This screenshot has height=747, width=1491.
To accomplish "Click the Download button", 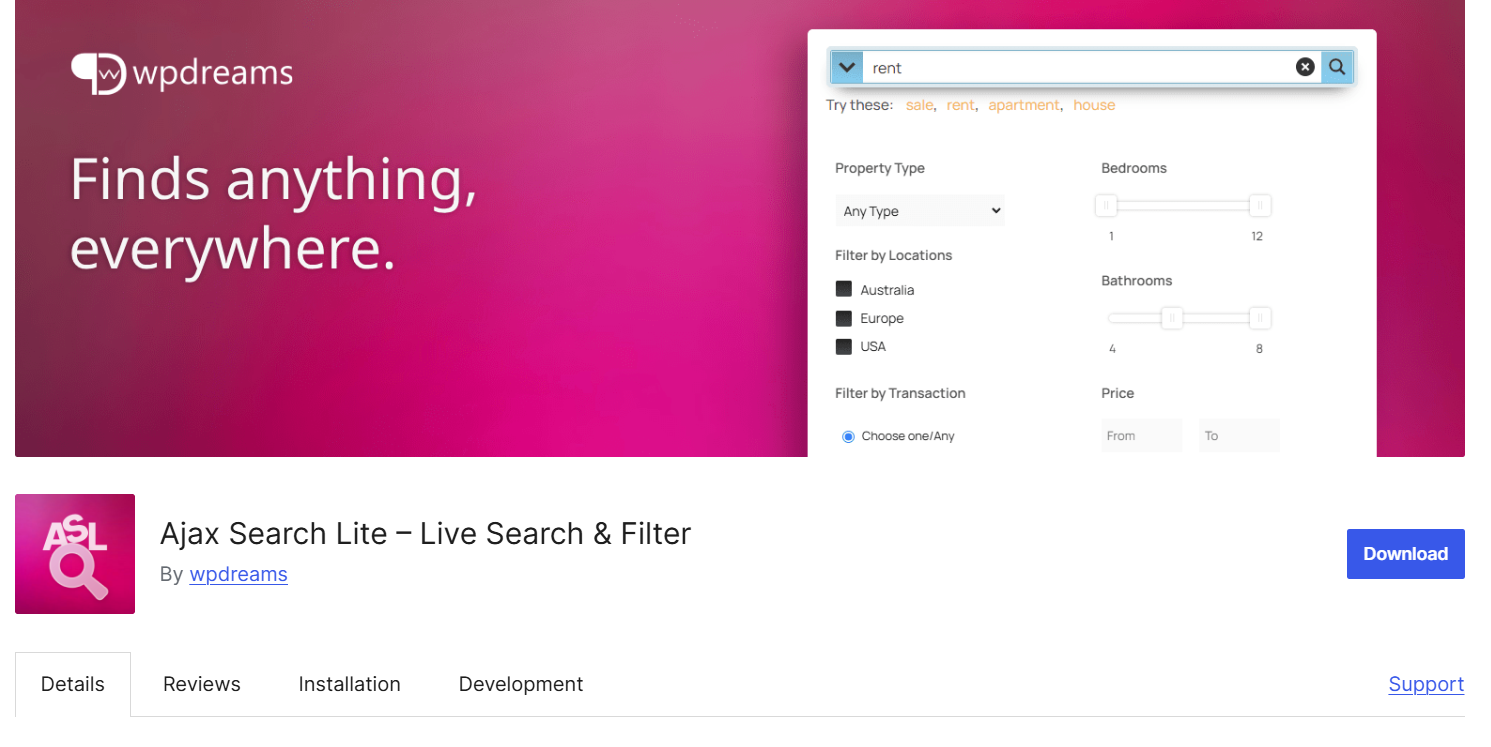I will 1405,554.
